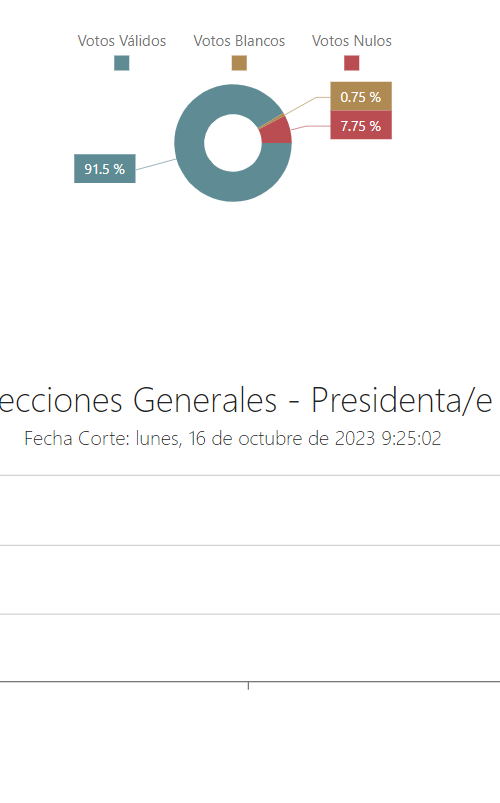Select the 7.75 % data label
Screen dimensions: 500x803
(x=361, y=125)
